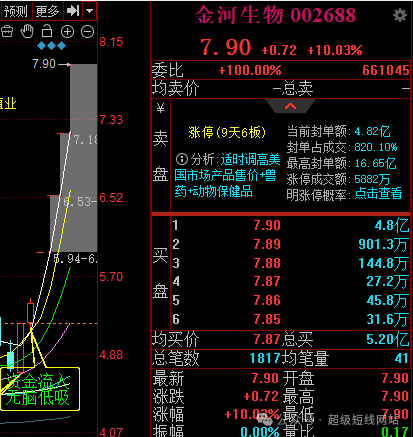Zoom out with the minus icon
Viewport: 413px width, 437px height.
pos(87,32)
